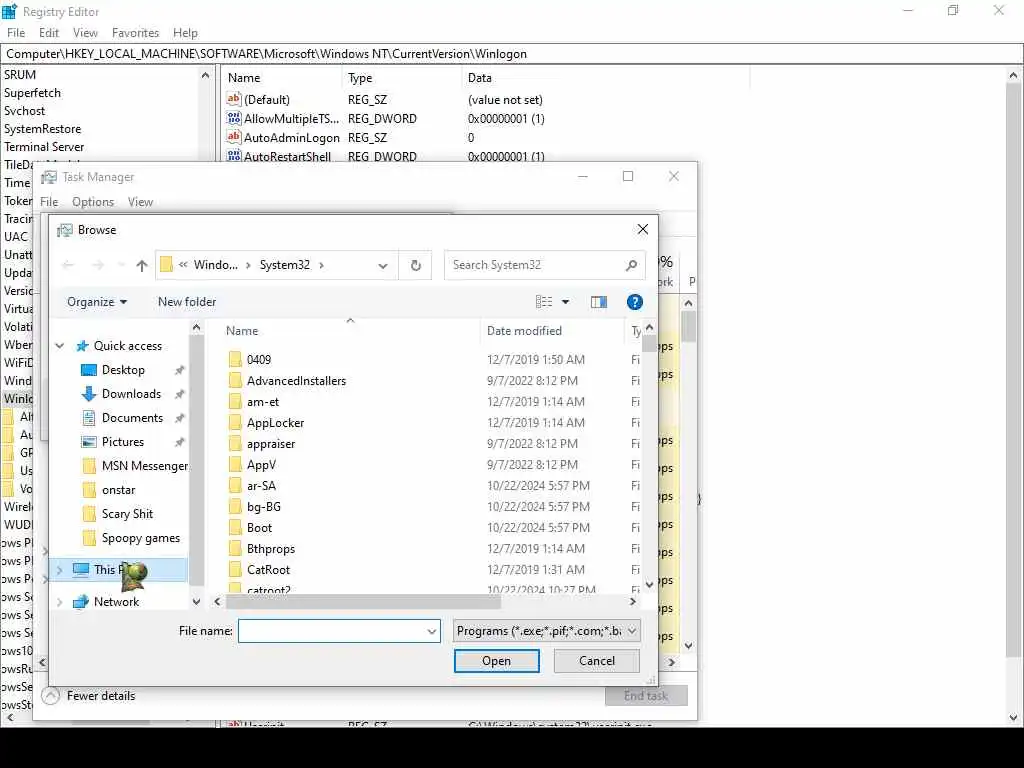The height and width of the screenshot is (768, 1024).
Task: Open the File name combo box dropdown
Action: tap(432, 631)
